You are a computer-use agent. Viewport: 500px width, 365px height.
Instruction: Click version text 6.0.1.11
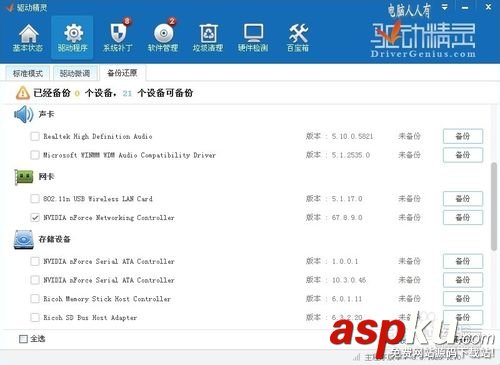tap(347, 299)
